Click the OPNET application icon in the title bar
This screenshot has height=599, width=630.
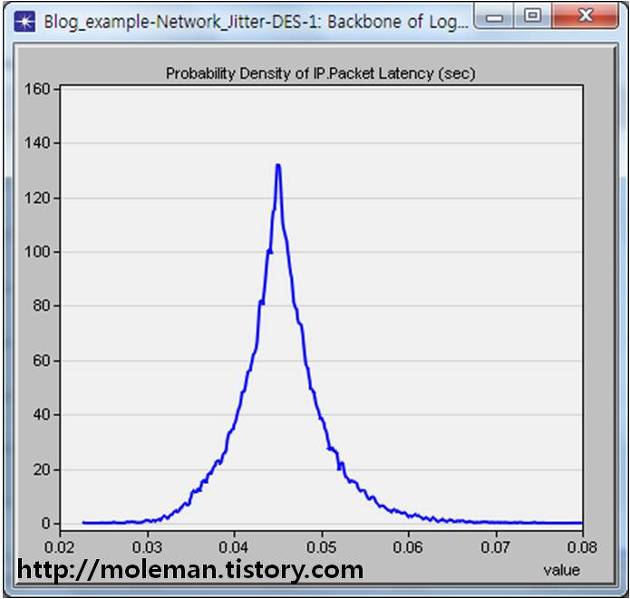click(25, 22)
